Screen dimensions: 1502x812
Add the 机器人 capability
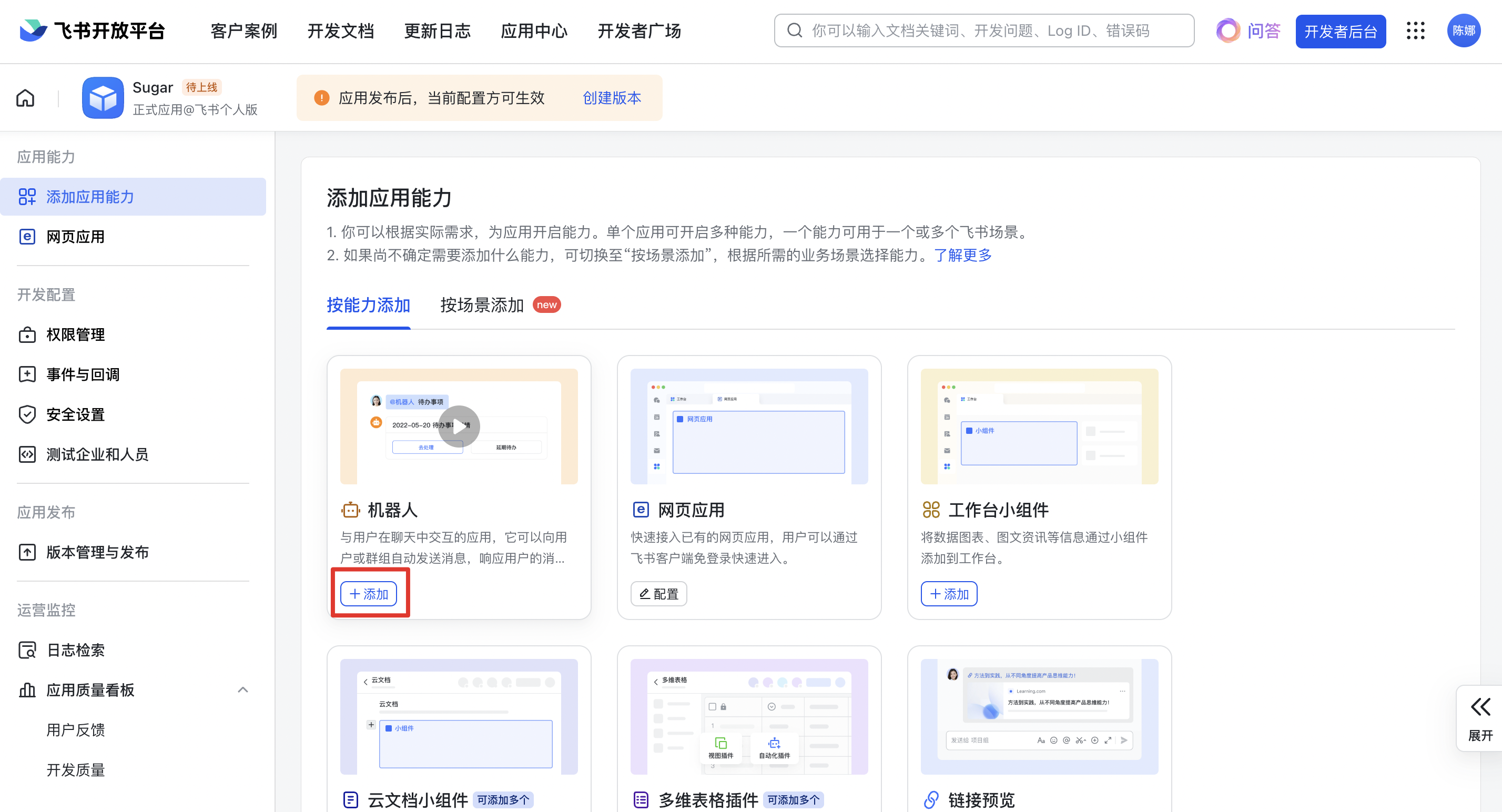369,594
